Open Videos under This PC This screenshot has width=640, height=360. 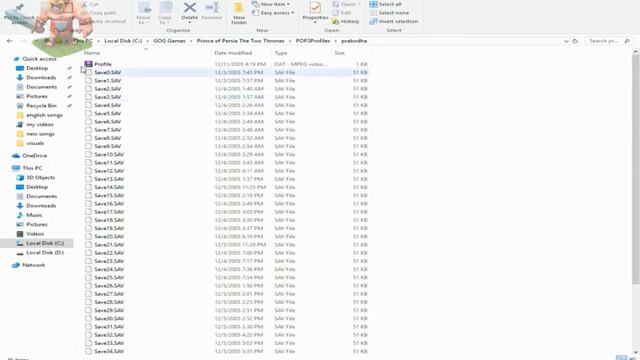pyautogui.click(x=35, y=234)
